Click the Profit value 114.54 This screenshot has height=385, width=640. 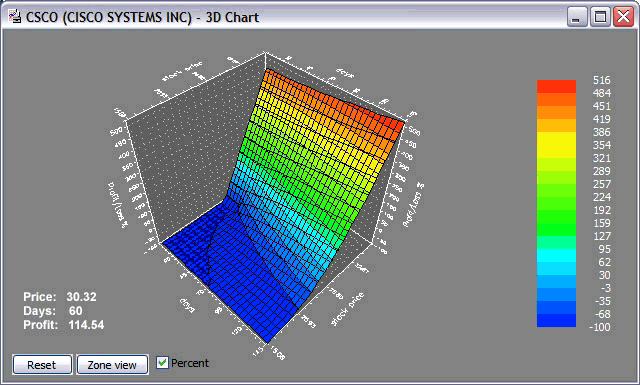86,325
